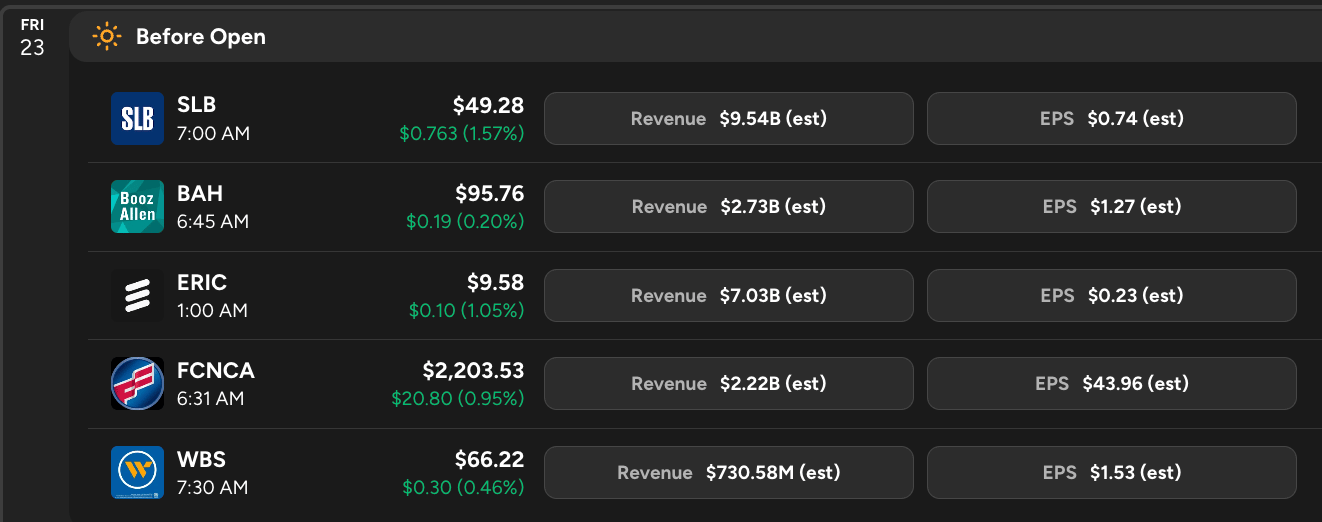Click FCNCA EPS $43.96 estimate box

coord(1111,384)
